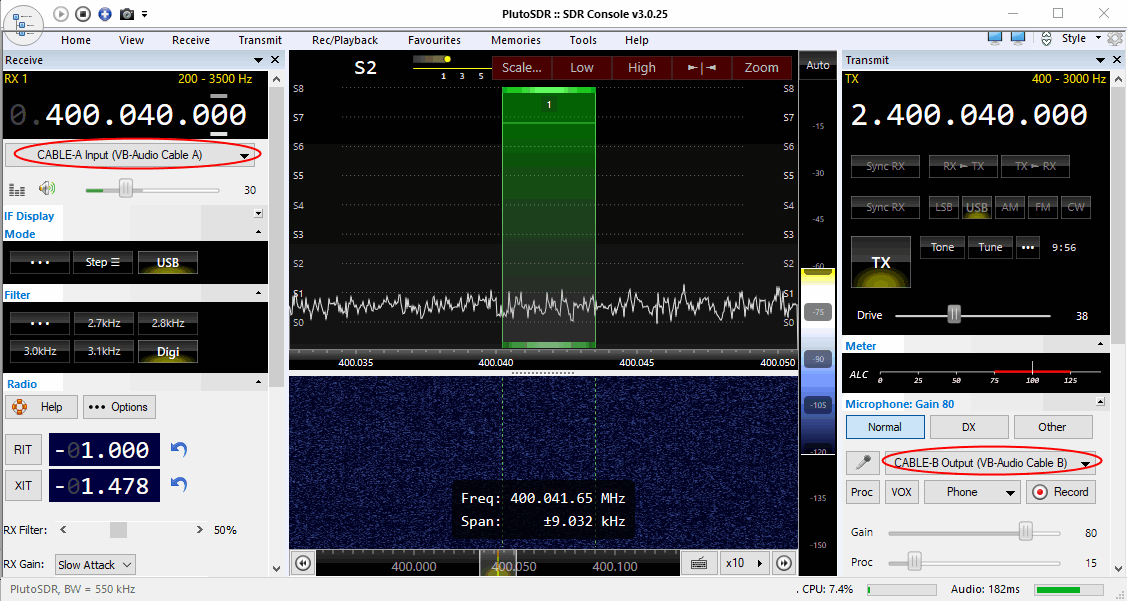Click the microphone icon button

pos(862,462)
